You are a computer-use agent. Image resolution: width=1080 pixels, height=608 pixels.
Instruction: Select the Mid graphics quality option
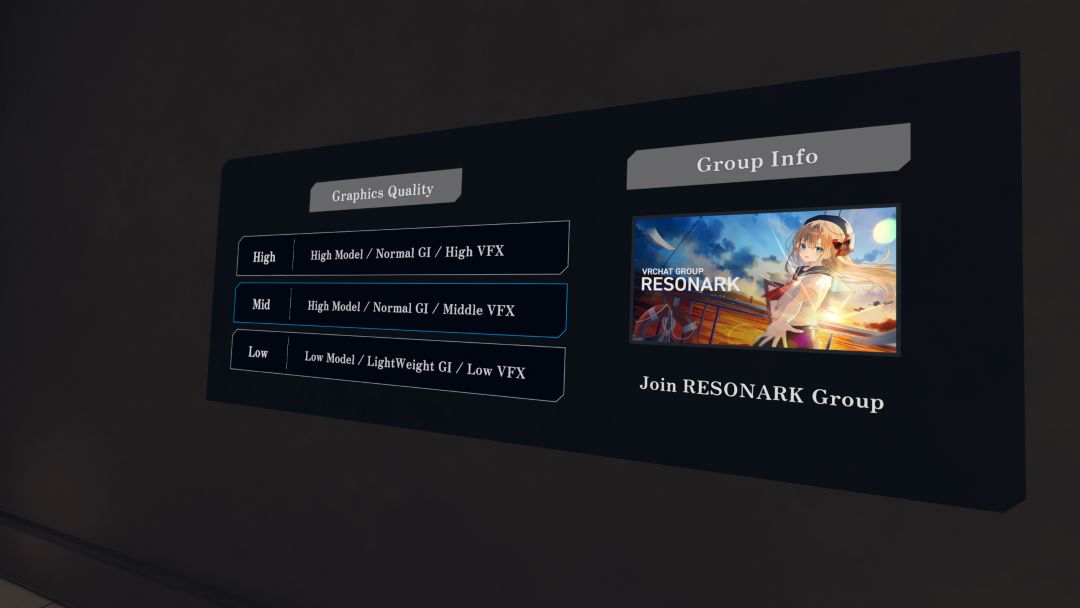click(x=400, y=308)
